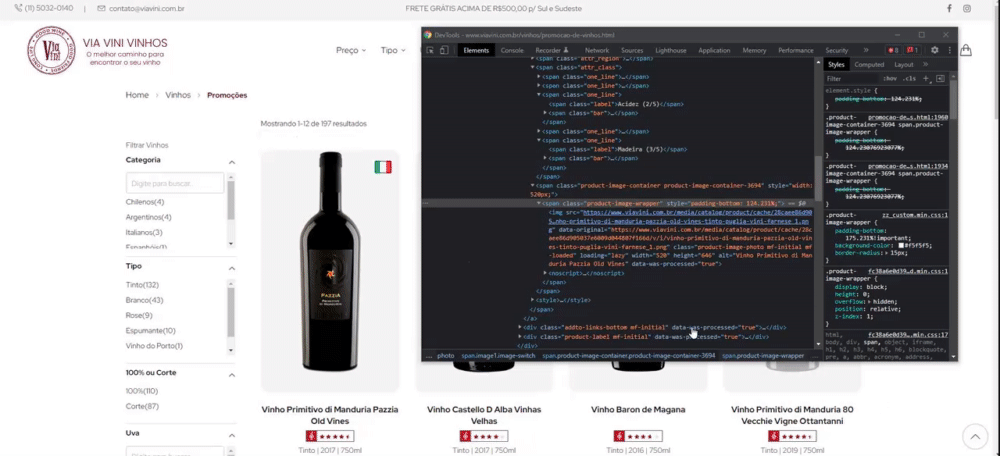Switch to Computed styles tab

869,64
